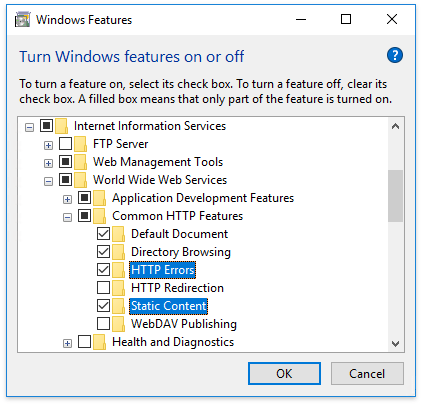Enable the HTTP Redirection checkbox
422x405 pixels.
[103, 288]
